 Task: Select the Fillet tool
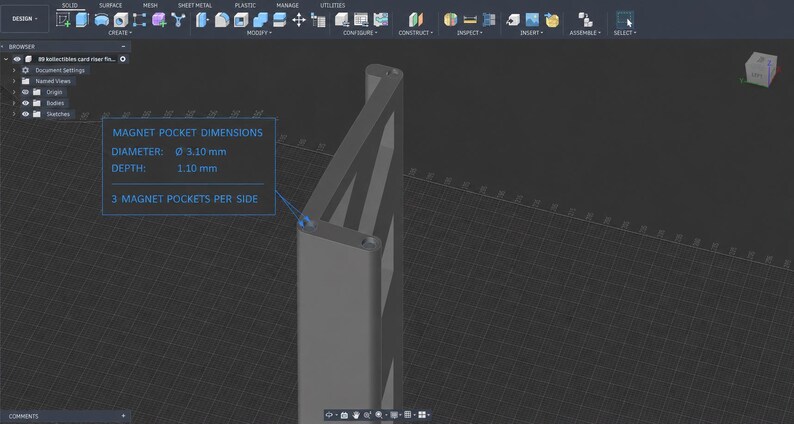221,20
